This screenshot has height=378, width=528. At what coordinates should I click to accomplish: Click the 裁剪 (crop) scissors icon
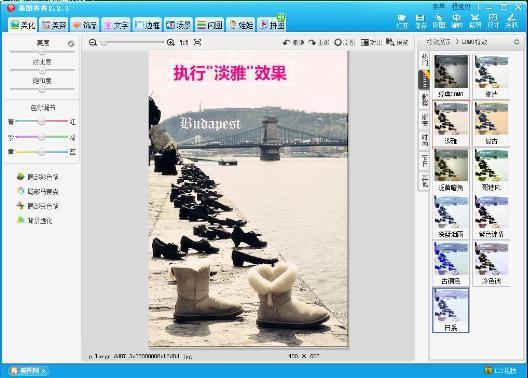click(x=475, y=21)
